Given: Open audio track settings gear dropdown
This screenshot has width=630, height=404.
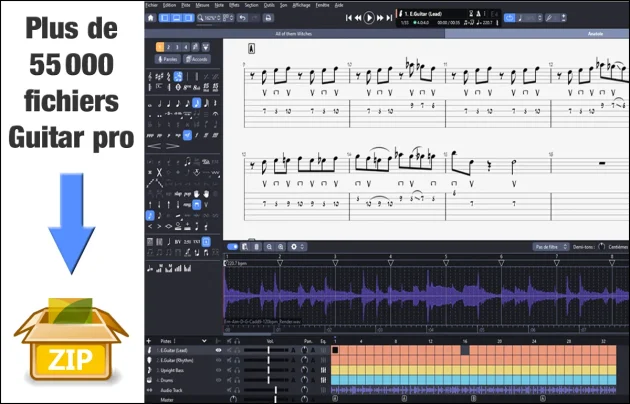Looking at the screenshot, I should point(297,247).
